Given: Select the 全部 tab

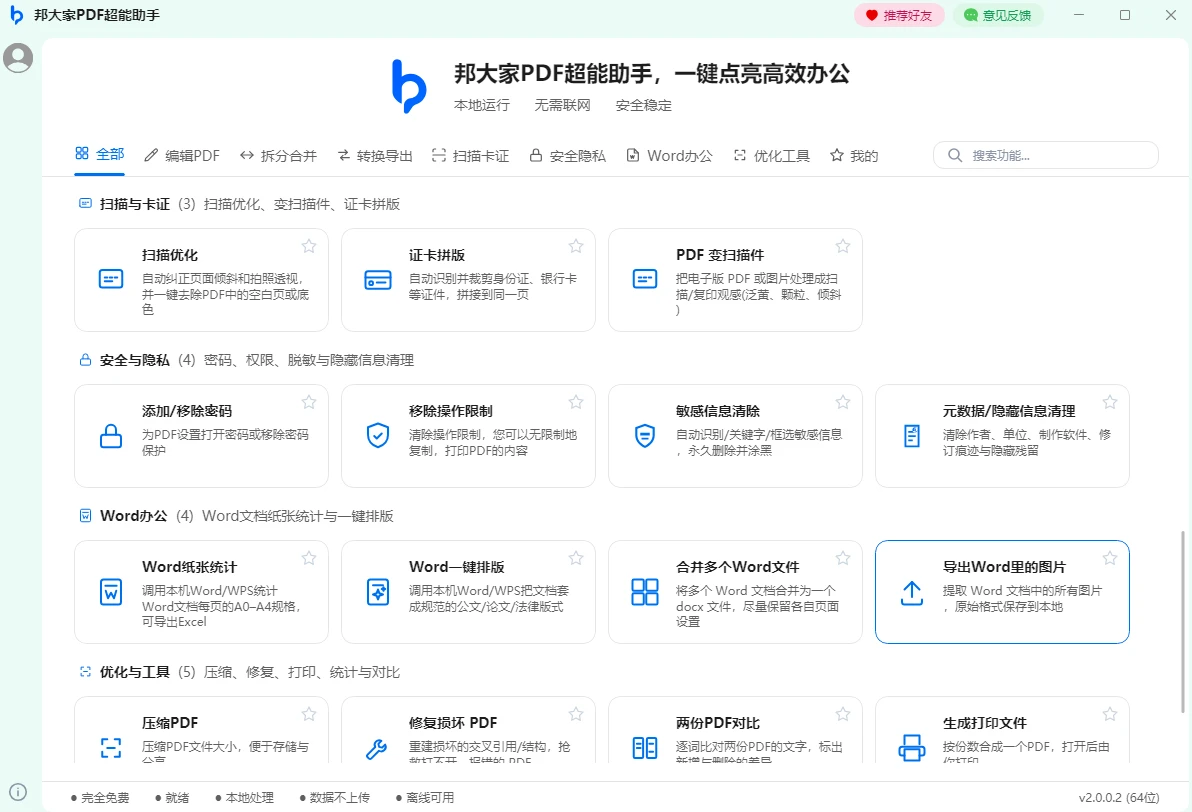Looking at the screenshot, I should 100,154.
